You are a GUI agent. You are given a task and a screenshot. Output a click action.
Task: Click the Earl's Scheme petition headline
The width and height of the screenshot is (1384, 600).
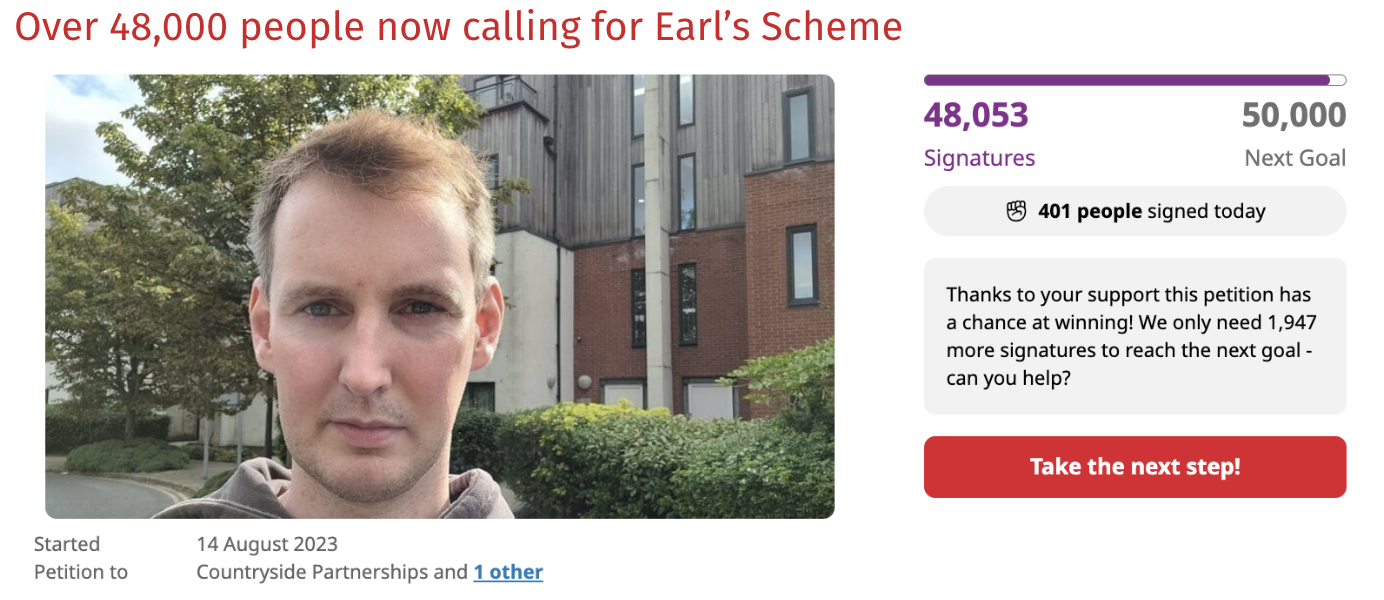click(x=458, y=27)
